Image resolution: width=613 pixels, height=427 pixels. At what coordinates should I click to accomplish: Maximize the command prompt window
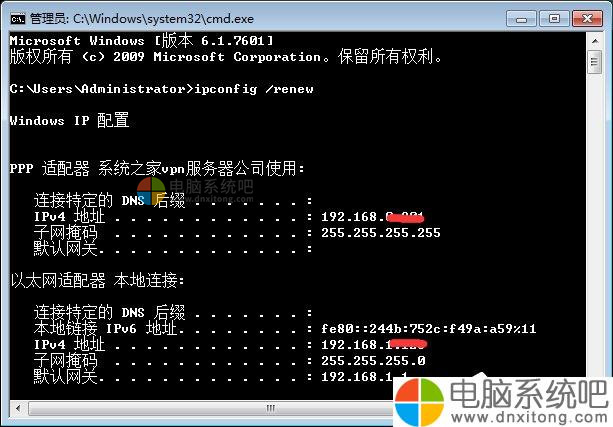(554, 18)
